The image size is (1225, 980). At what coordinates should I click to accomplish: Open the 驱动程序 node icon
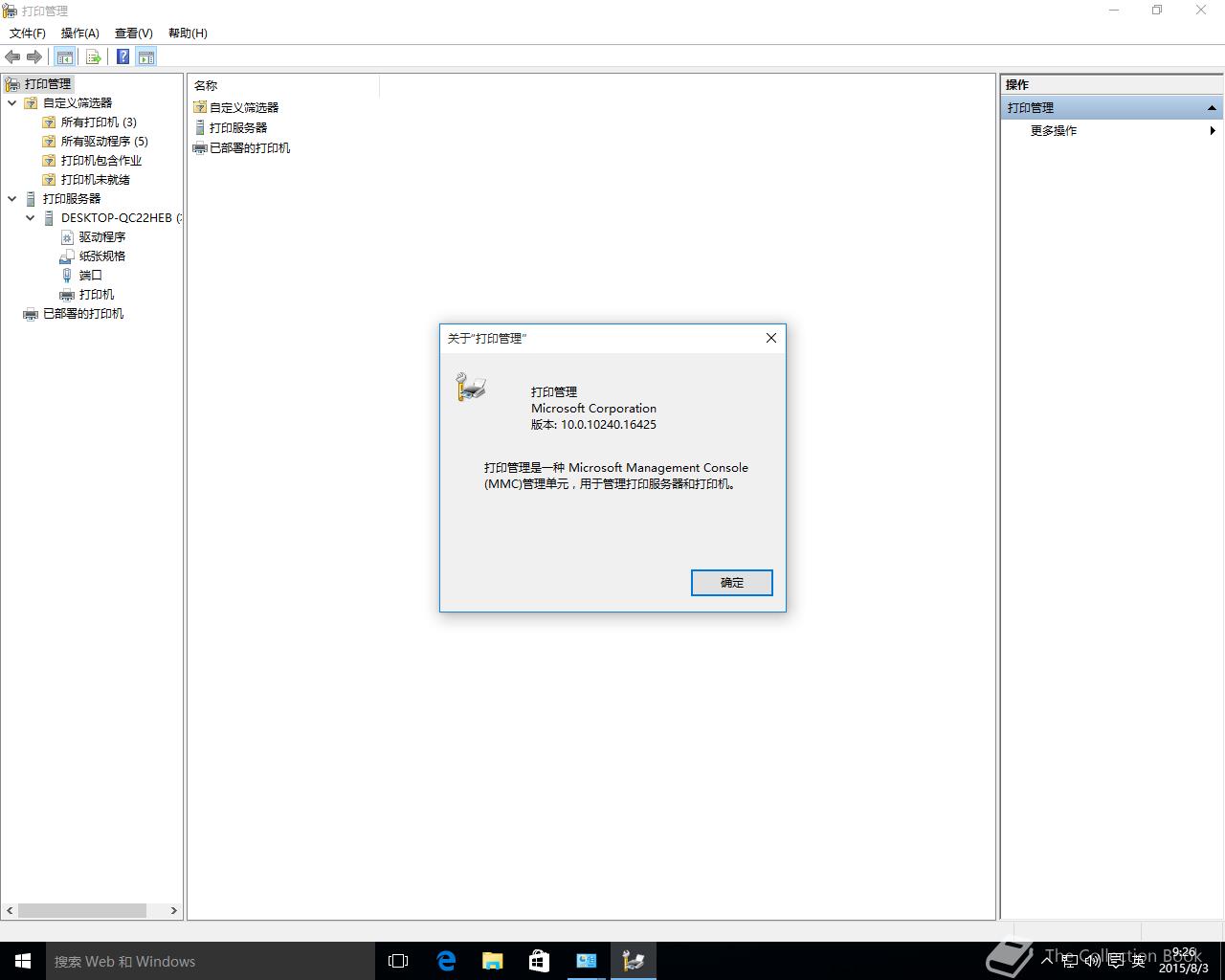click(67, 236)
